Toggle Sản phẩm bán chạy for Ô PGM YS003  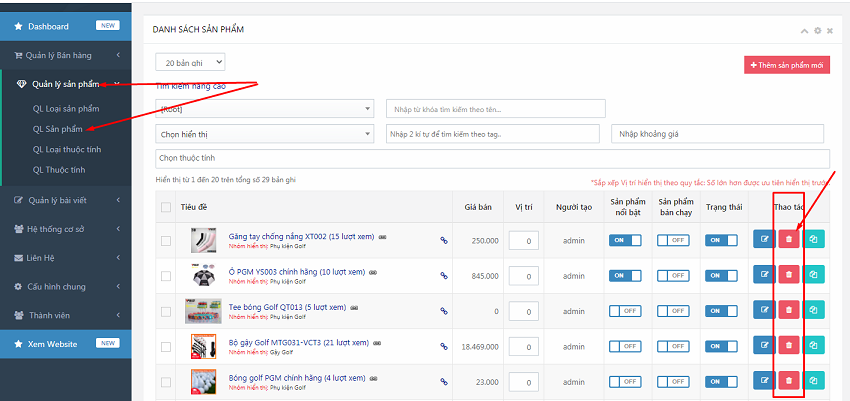coord(673,275)
